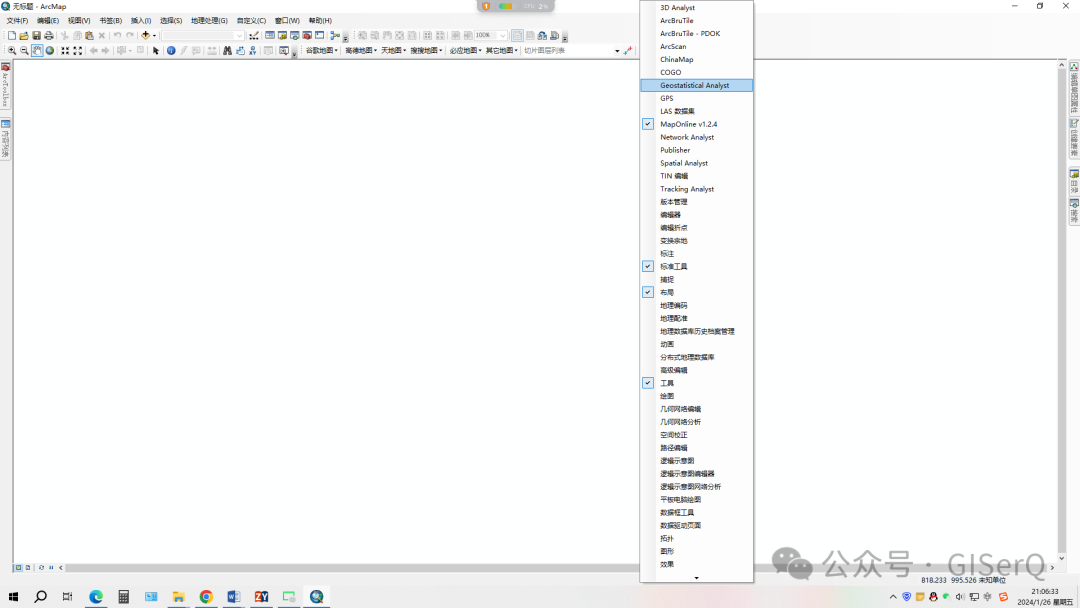The width and height of the screenshot is (1080, 608).
Task: Open the Find tool with binoculars icon
Action: tap(227, 50)
